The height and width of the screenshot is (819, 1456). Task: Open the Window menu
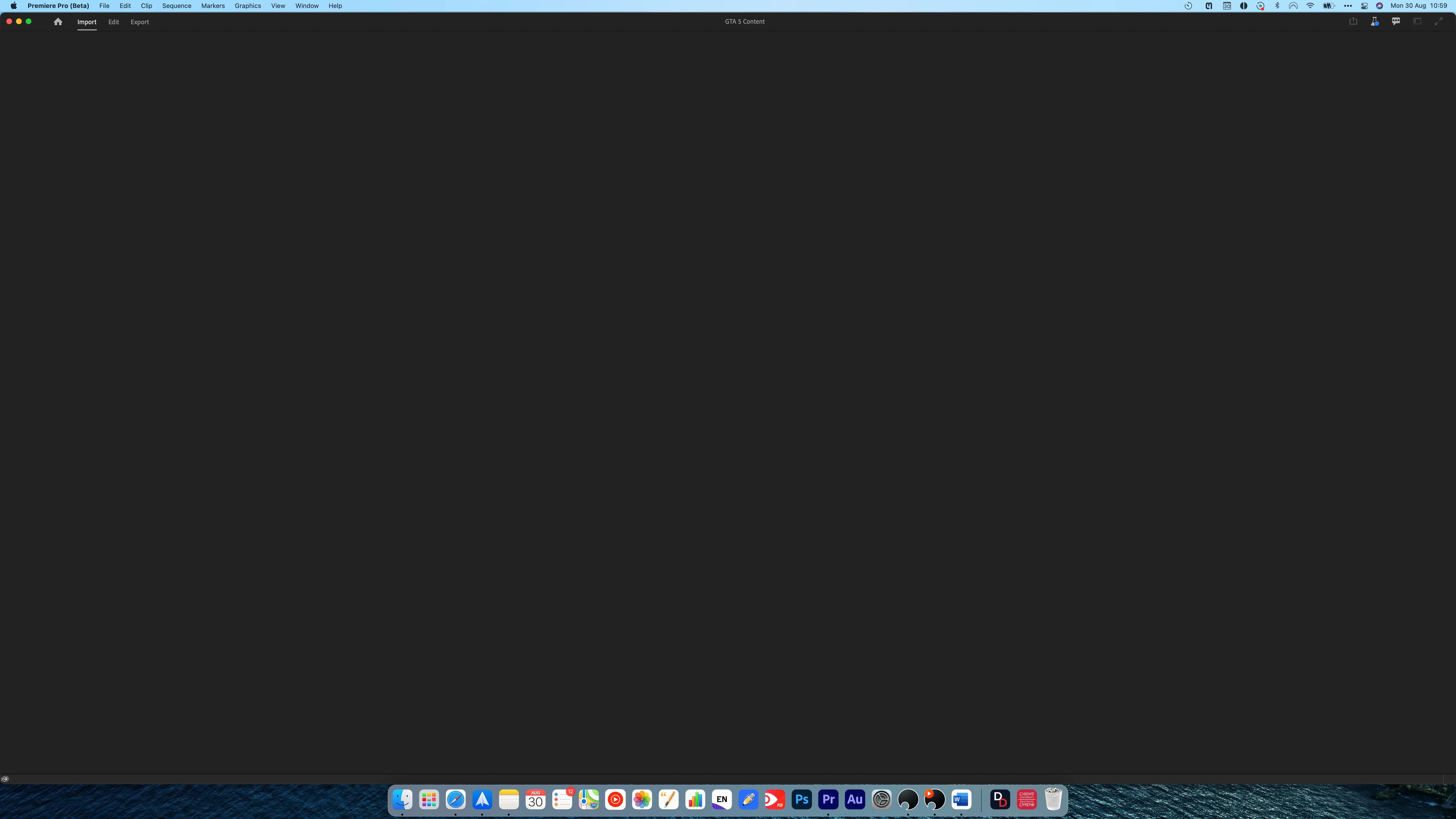[x=306, y=6]
